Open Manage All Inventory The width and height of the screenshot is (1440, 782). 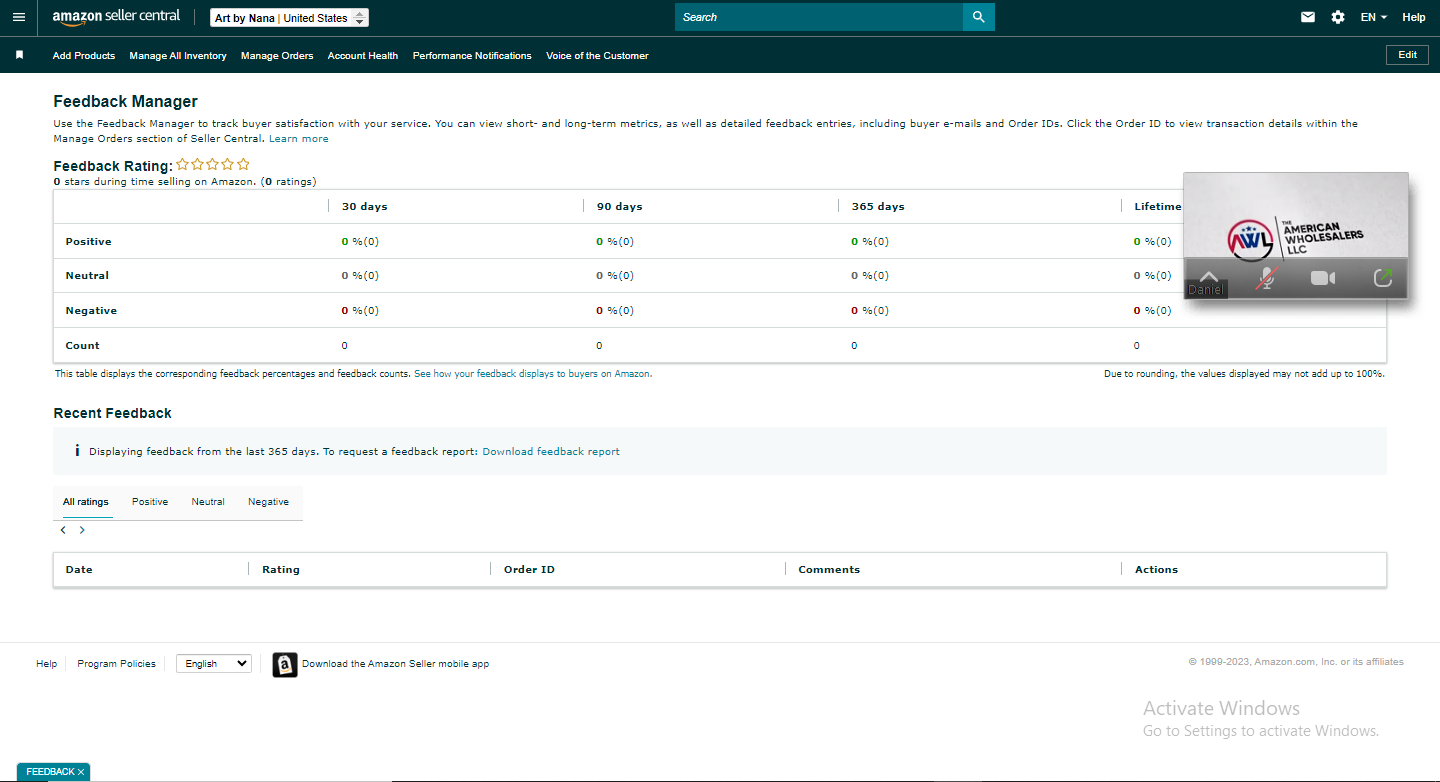178,56
